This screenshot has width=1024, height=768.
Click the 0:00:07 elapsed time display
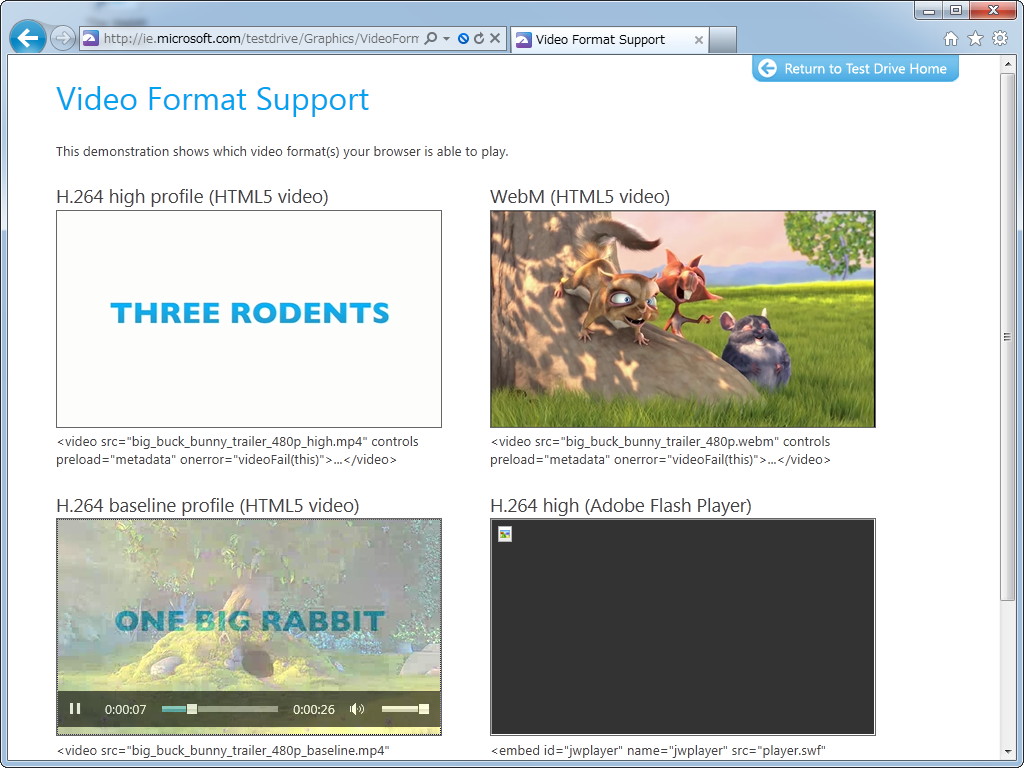pos(125,709)
